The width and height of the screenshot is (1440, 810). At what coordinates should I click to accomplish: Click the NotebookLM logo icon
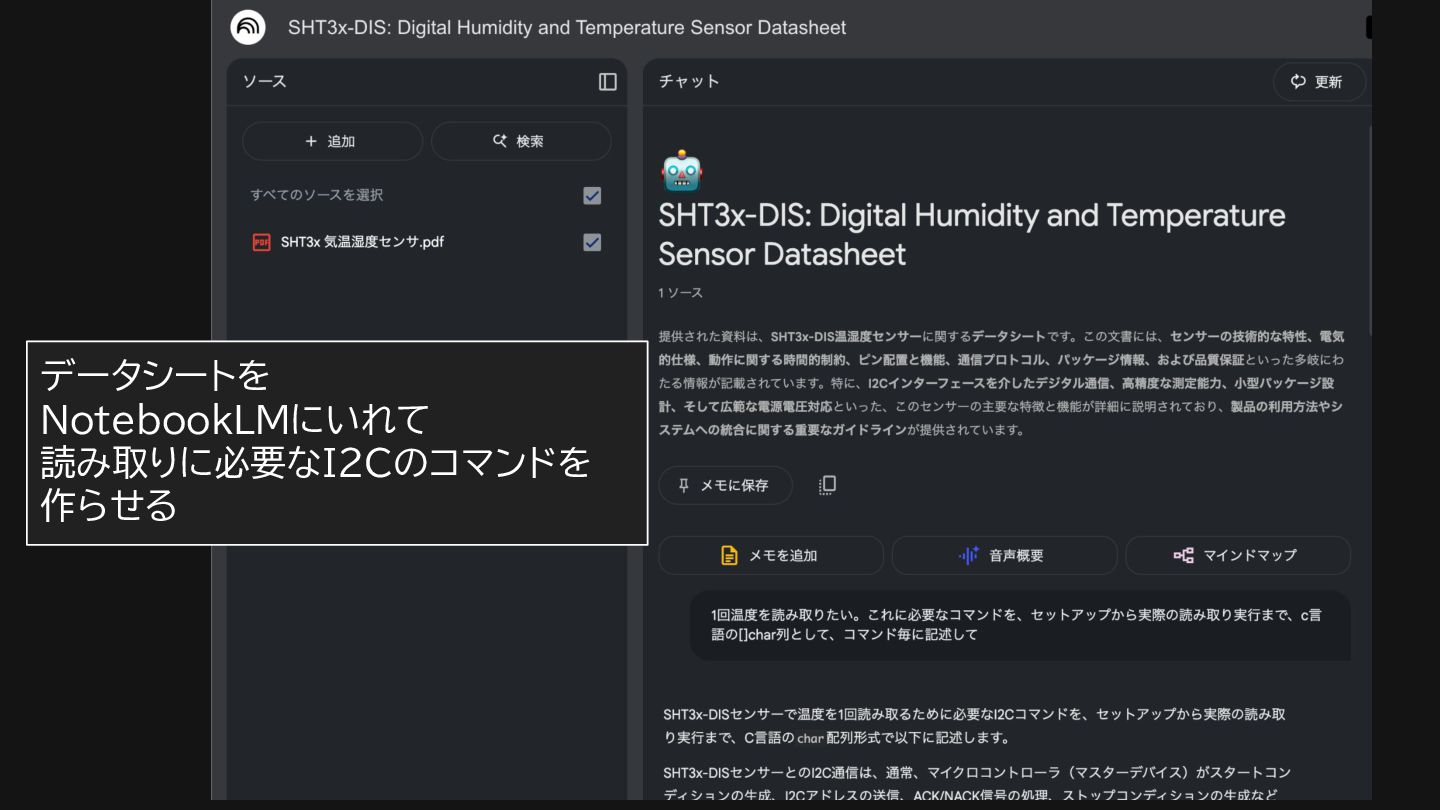pyautogui.click(x=248, y=27)
